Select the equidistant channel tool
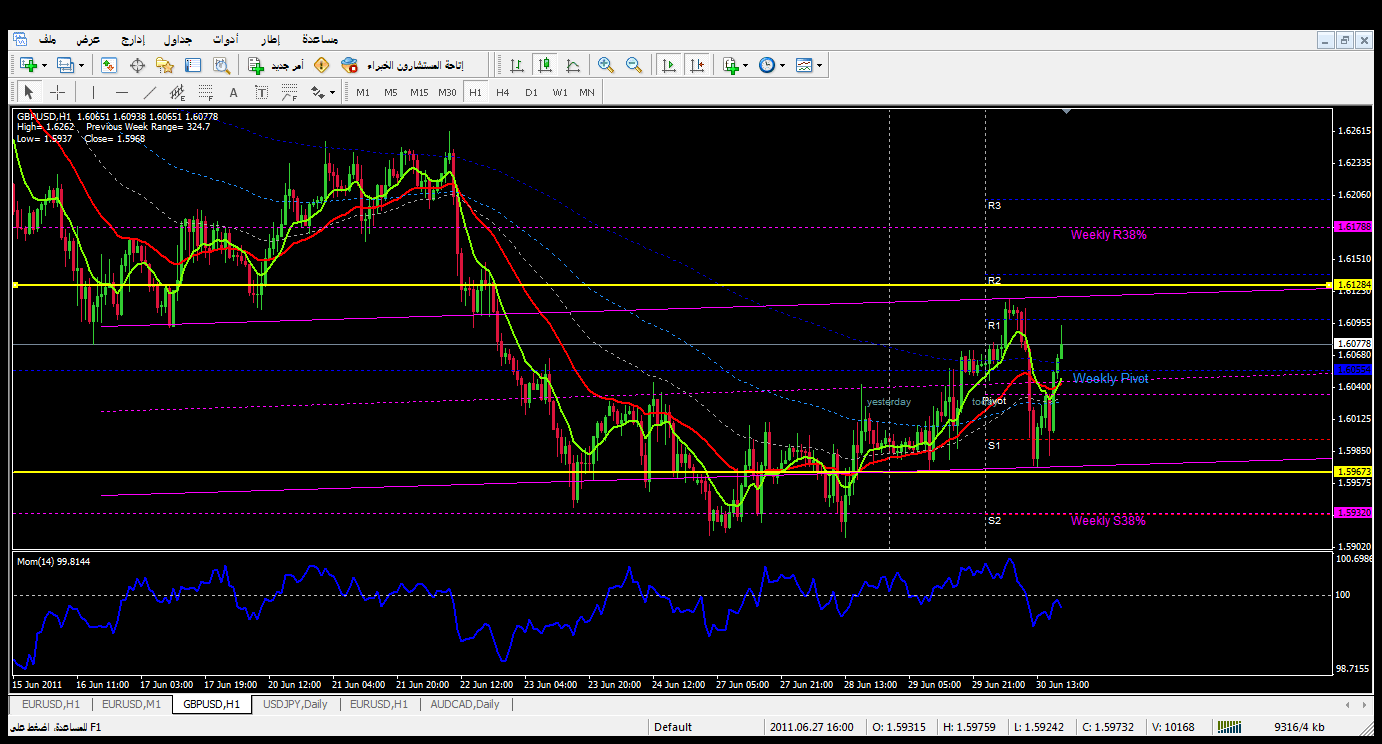 178,92
